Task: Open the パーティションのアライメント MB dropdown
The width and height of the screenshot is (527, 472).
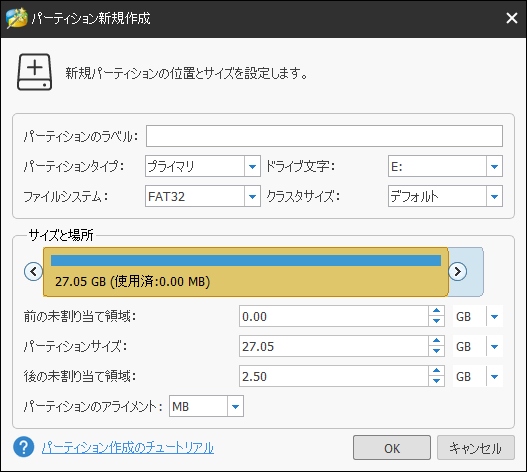Action: click(206, 406)
